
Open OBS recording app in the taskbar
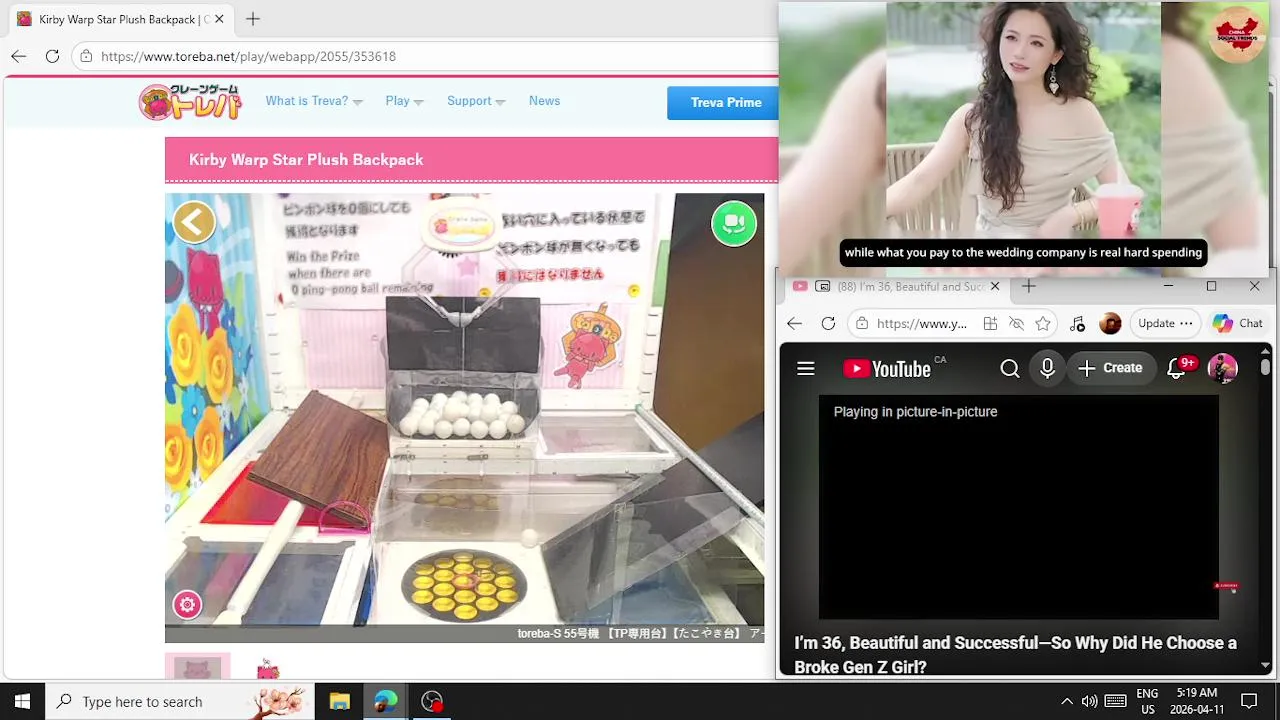pos(432,701)
